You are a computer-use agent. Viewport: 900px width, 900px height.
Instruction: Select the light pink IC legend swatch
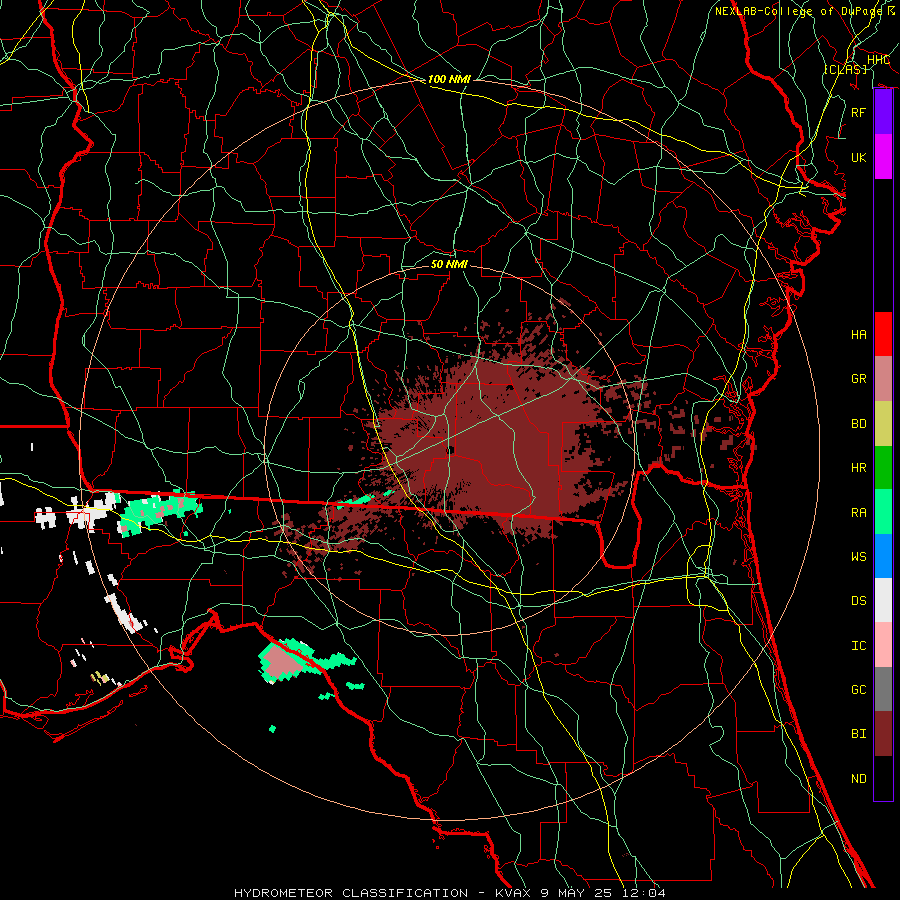pyautogui.click(x=883, y=645)
